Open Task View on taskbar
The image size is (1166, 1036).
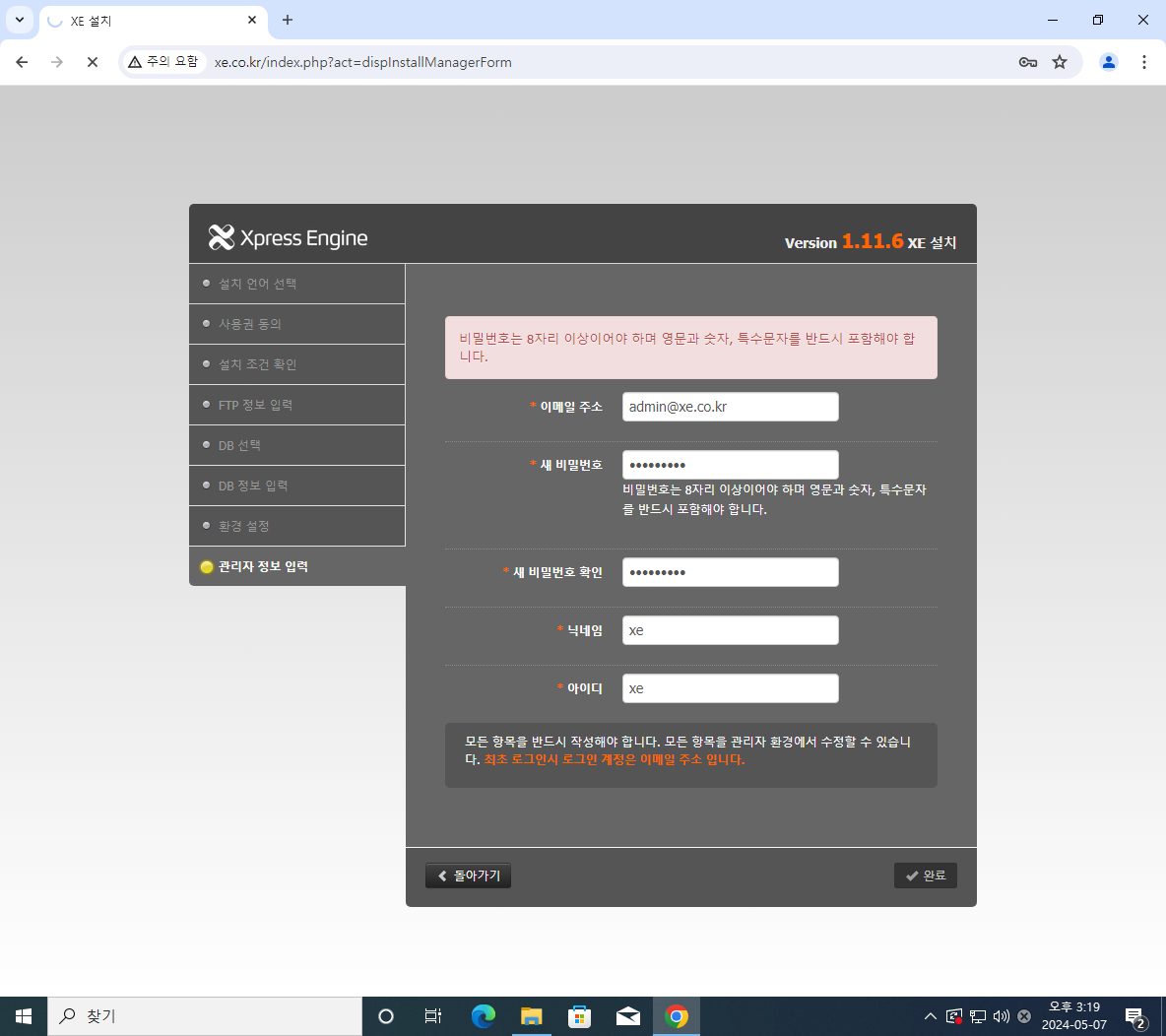coord(432,1016)
